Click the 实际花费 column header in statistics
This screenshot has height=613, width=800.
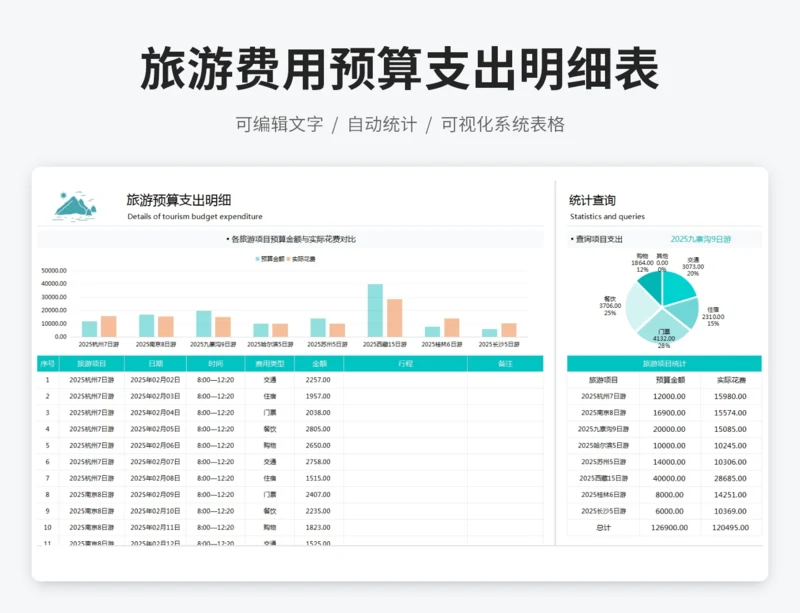pyautogui.click(x=731, y=380)
